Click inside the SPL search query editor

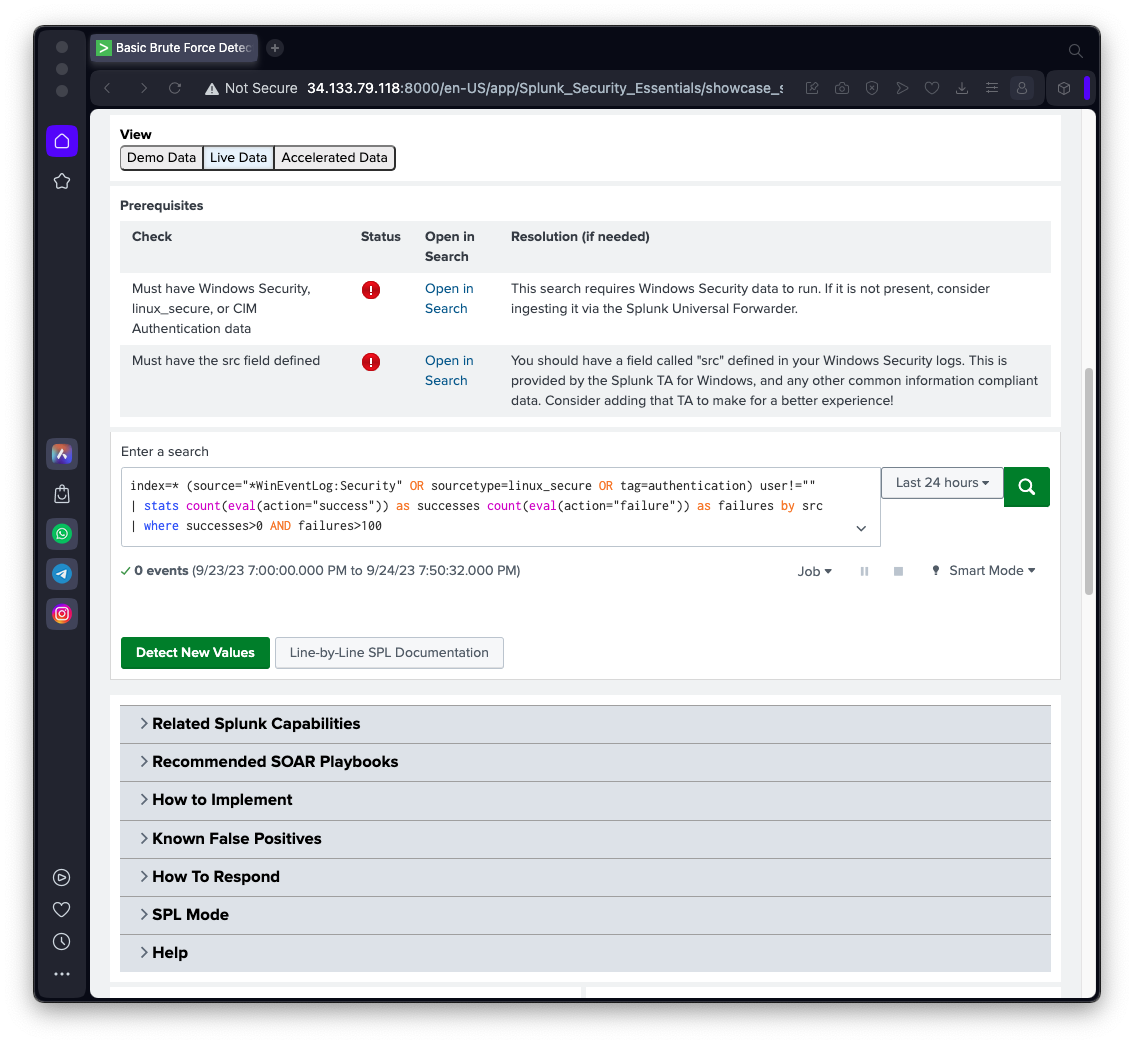coord(500,506)
